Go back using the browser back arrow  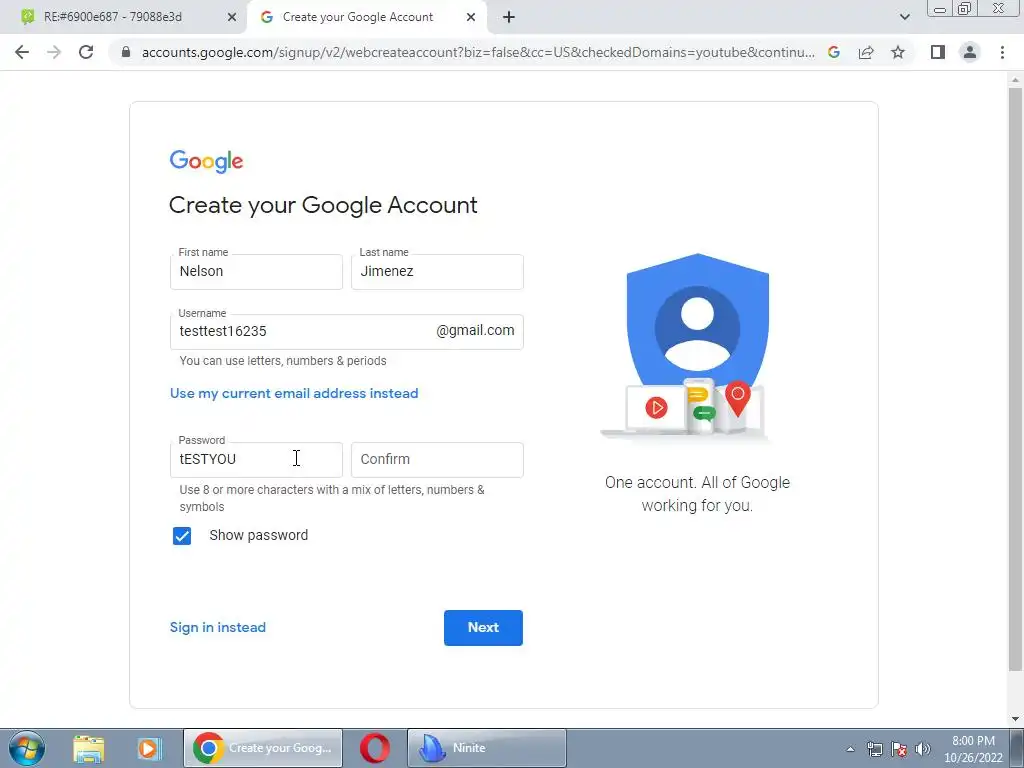pos(22,52)
